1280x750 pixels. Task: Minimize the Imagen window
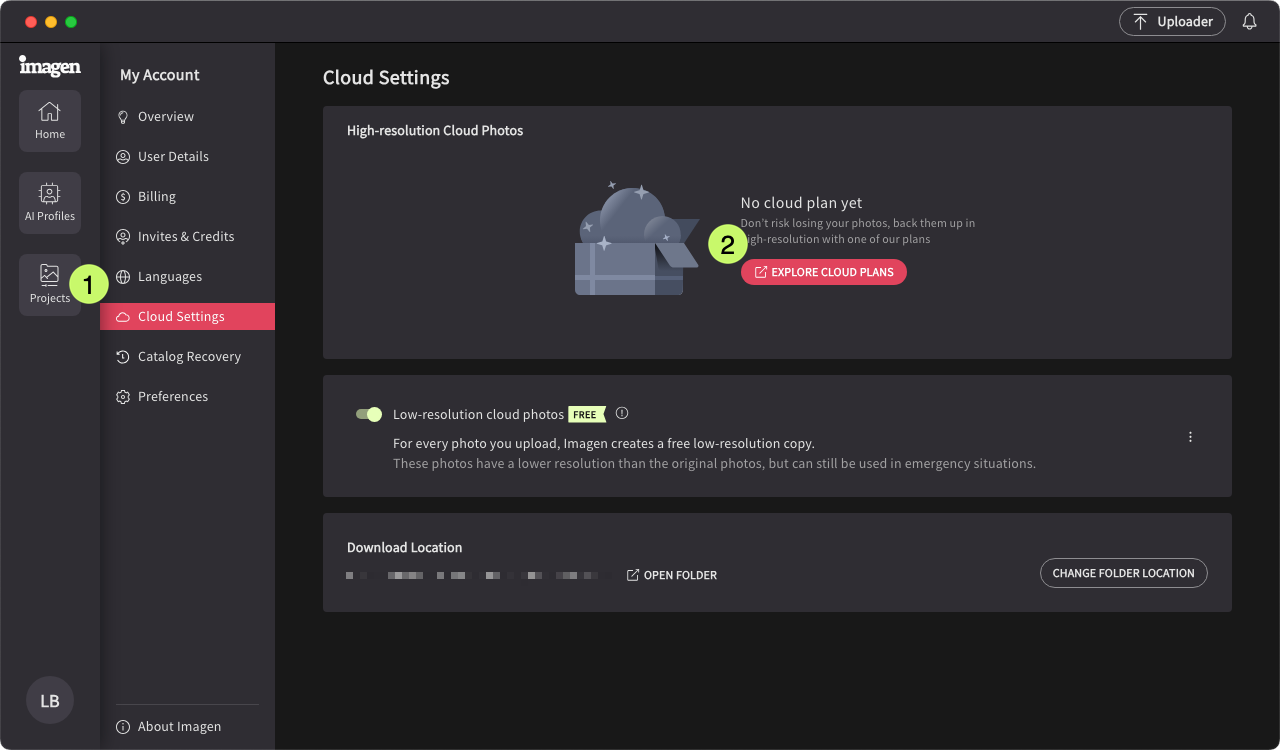coord(51,22)
